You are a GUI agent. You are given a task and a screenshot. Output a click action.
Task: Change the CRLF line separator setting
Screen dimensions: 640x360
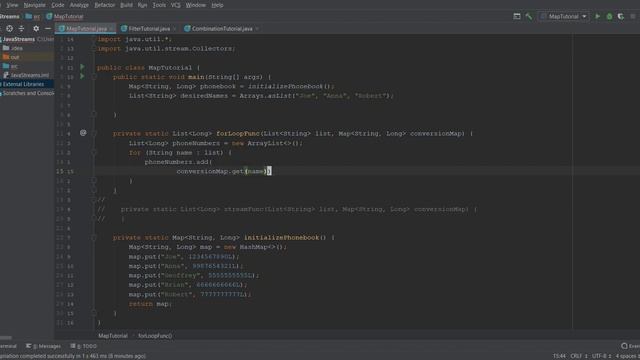(x=579, y=356)
